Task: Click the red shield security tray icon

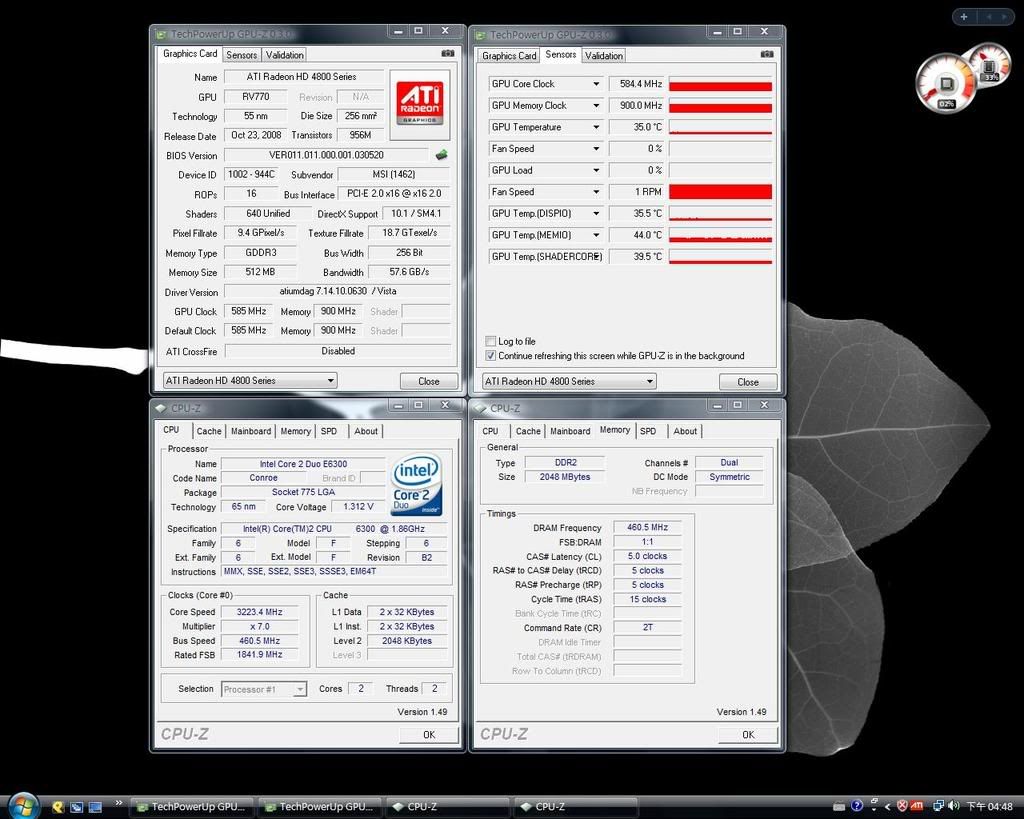Action: (x=902, y=807)
